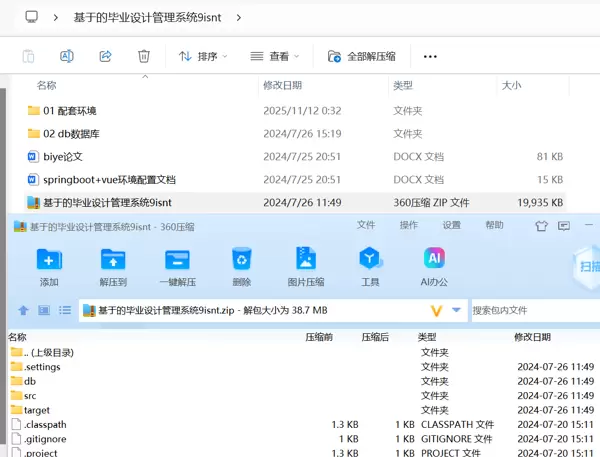This screenshot has width=600, height=457.
Task: Open the 图片压缩 image compression tool
Action: 306,261
